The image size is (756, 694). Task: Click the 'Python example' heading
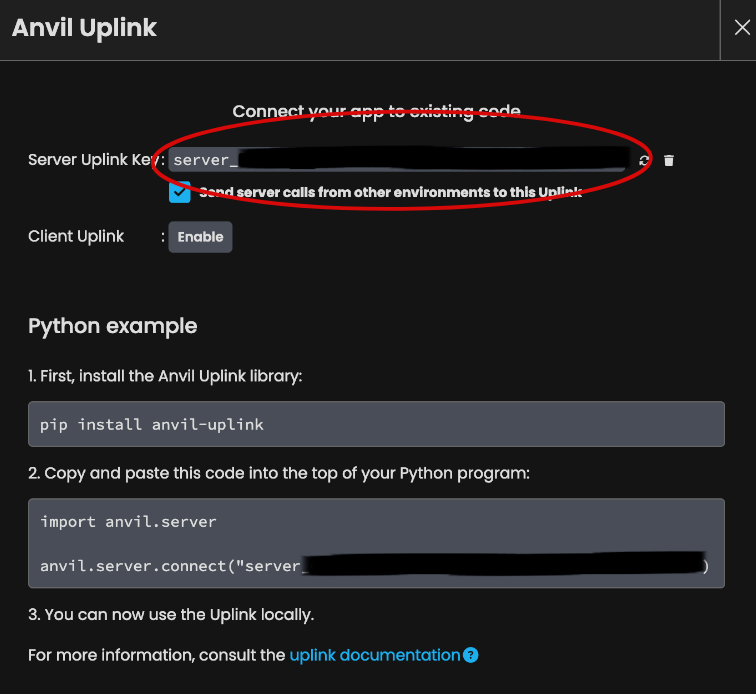(112, 326)
